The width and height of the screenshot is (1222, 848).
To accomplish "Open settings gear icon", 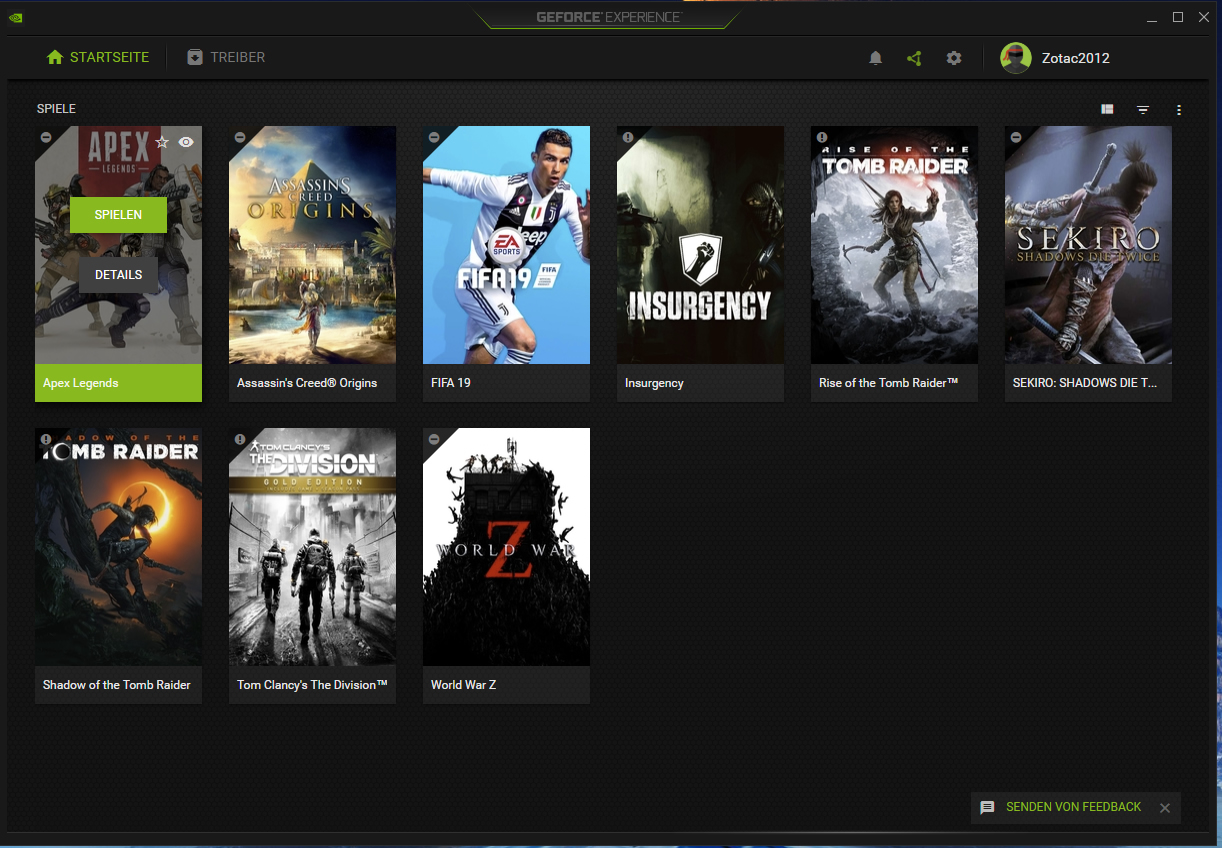I will point(954,58).
